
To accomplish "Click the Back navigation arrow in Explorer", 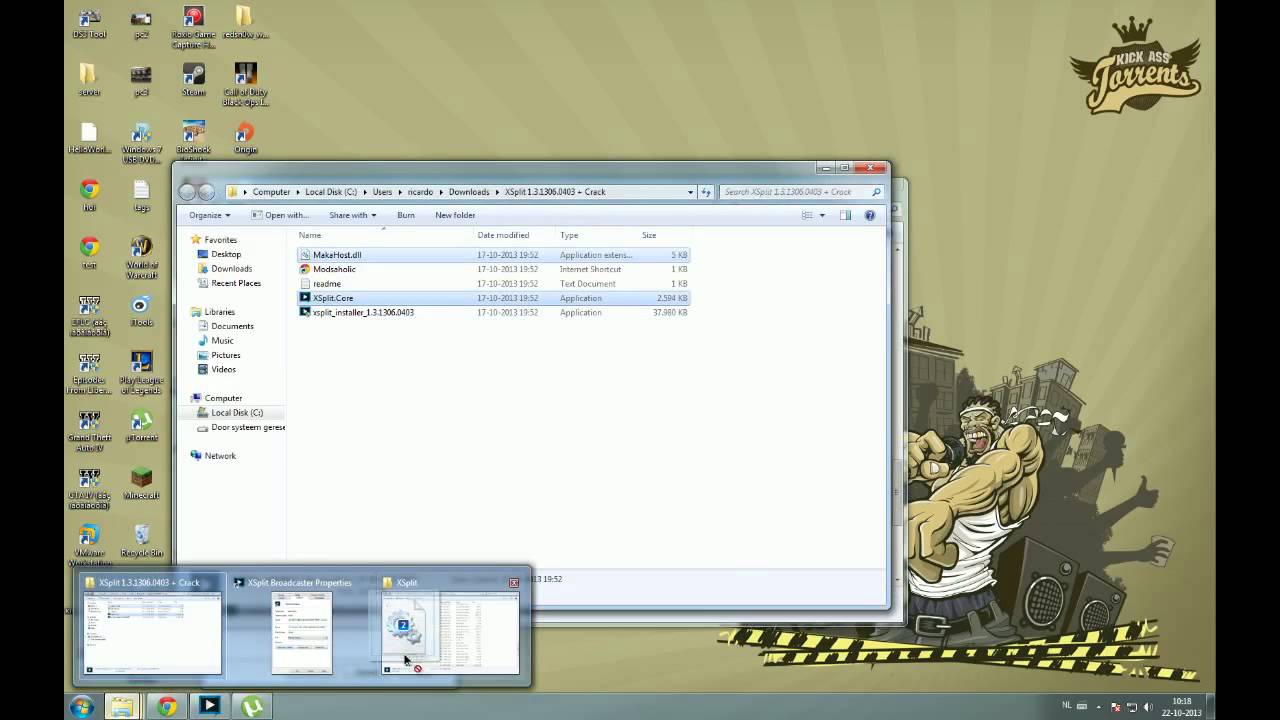I will (x=187, y=192).
